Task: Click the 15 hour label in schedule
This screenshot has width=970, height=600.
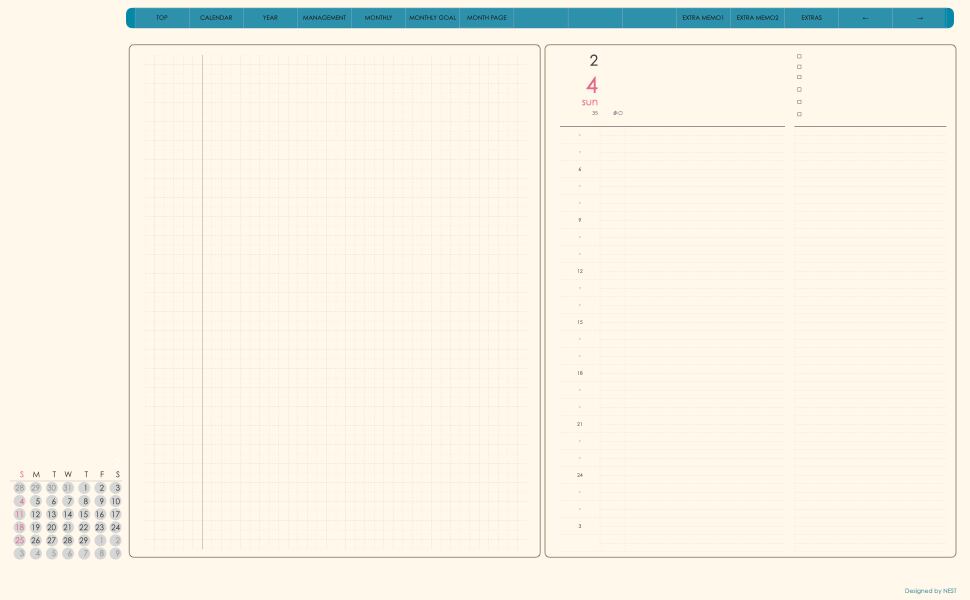Action: pos(580,322)
